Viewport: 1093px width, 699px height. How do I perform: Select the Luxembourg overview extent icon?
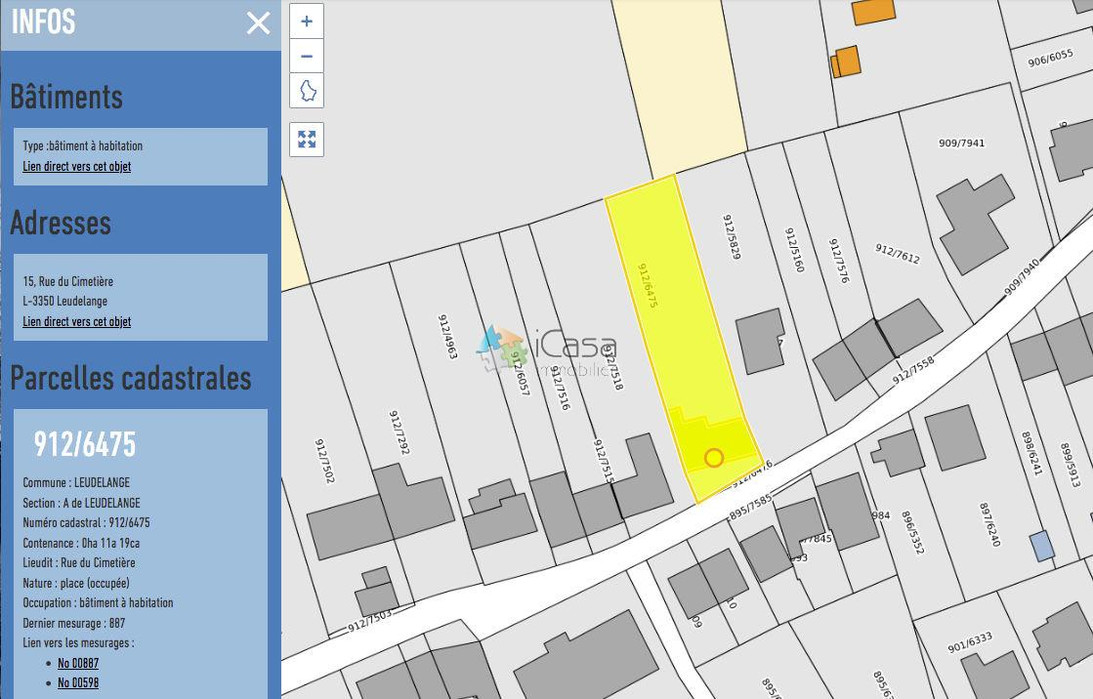point(307,90)
